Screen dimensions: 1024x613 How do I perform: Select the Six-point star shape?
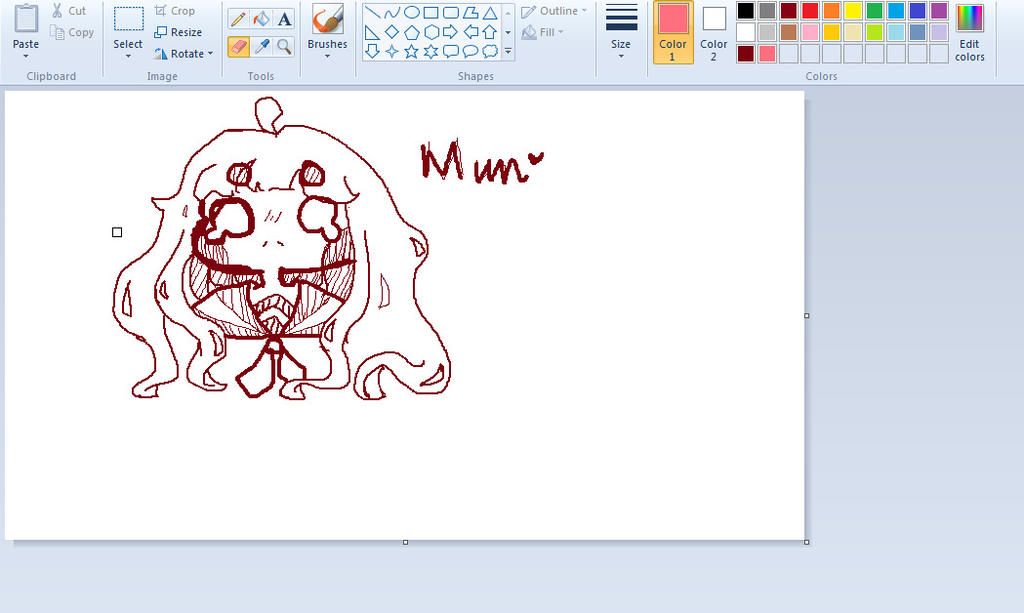tap(431, 52)
